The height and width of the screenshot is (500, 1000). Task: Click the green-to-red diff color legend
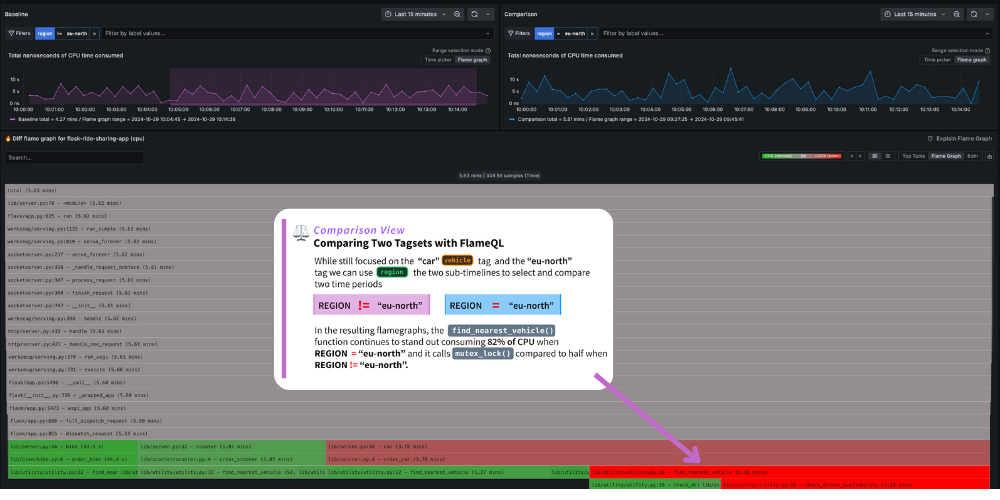pos(800,156)
